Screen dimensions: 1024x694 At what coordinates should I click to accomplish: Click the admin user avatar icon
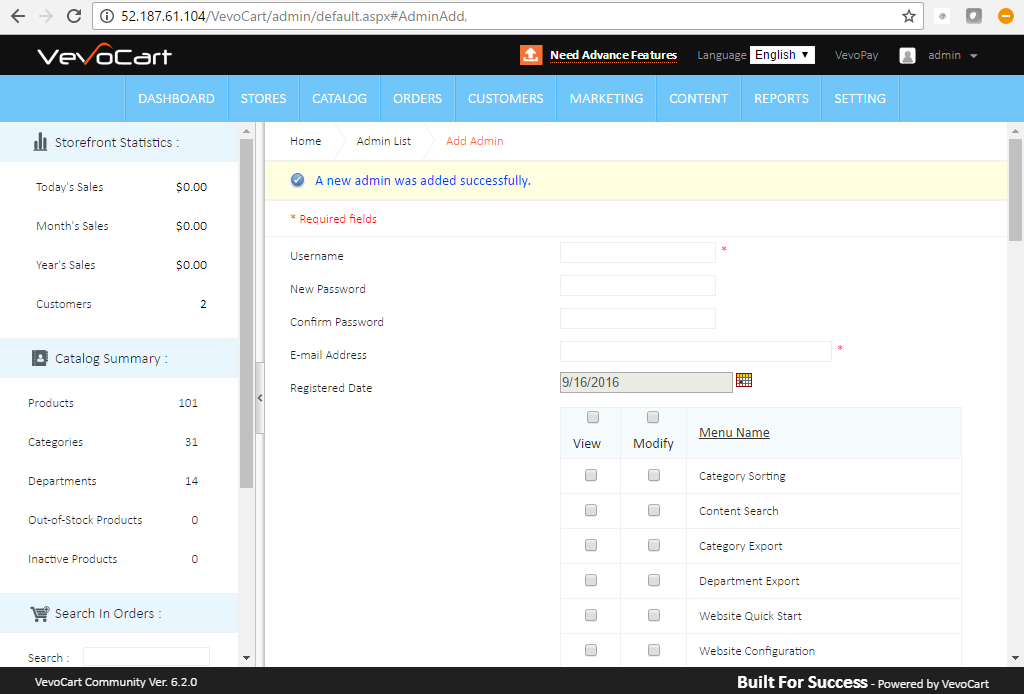(907, 56)
